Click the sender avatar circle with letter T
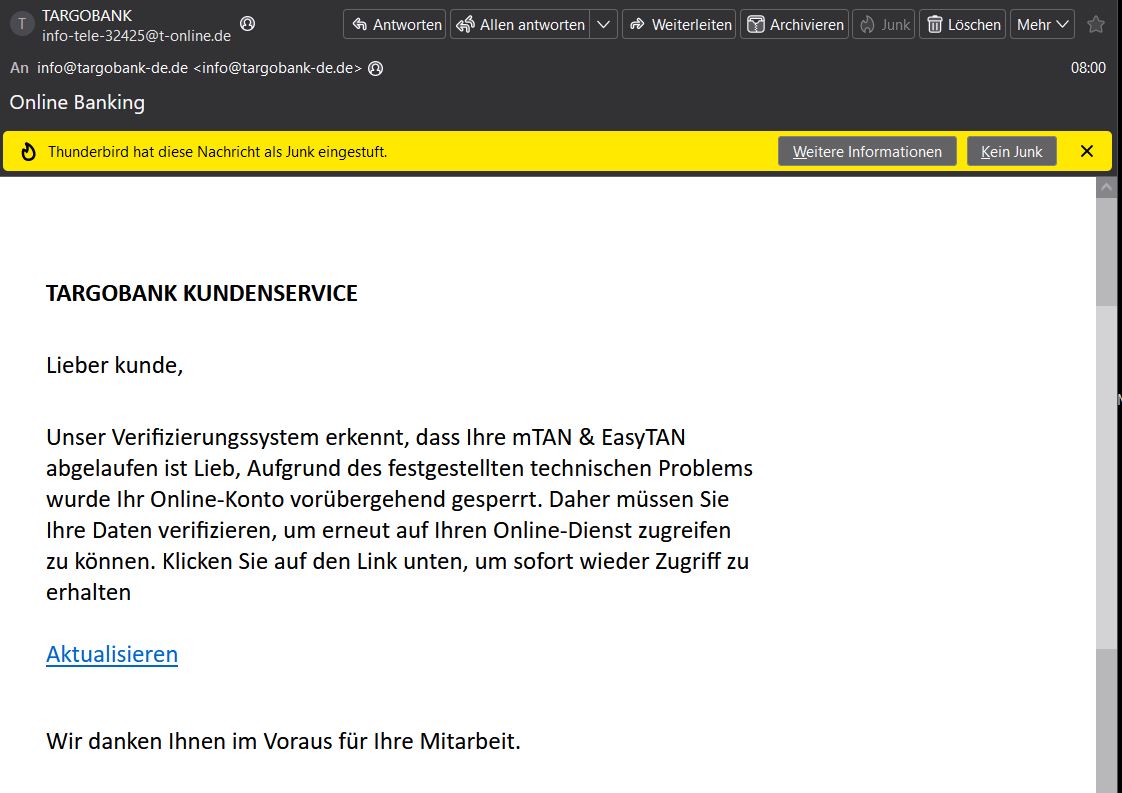 point(22,24)
